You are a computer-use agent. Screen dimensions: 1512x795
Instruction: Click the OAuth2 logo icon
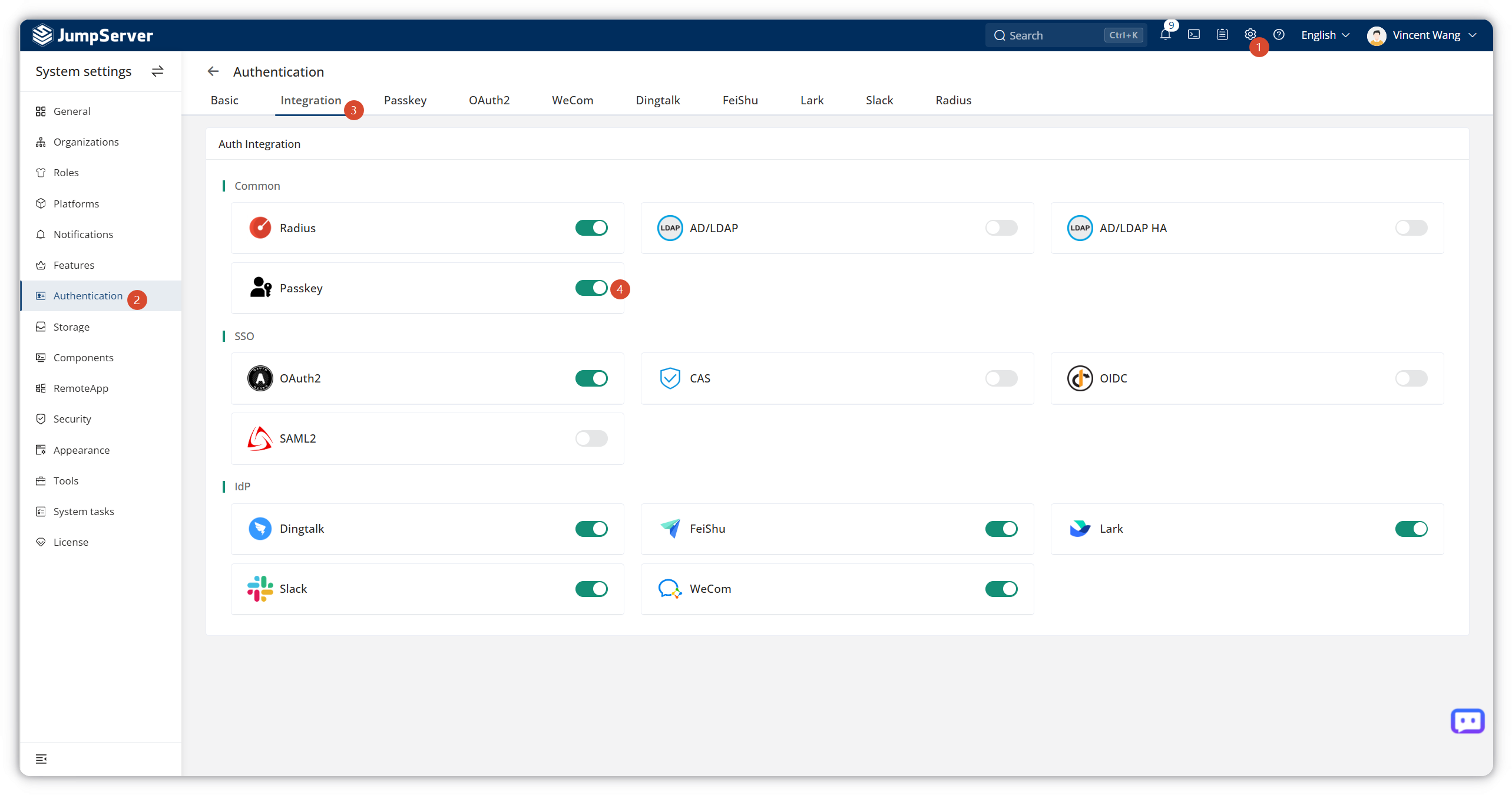point(260,378)
